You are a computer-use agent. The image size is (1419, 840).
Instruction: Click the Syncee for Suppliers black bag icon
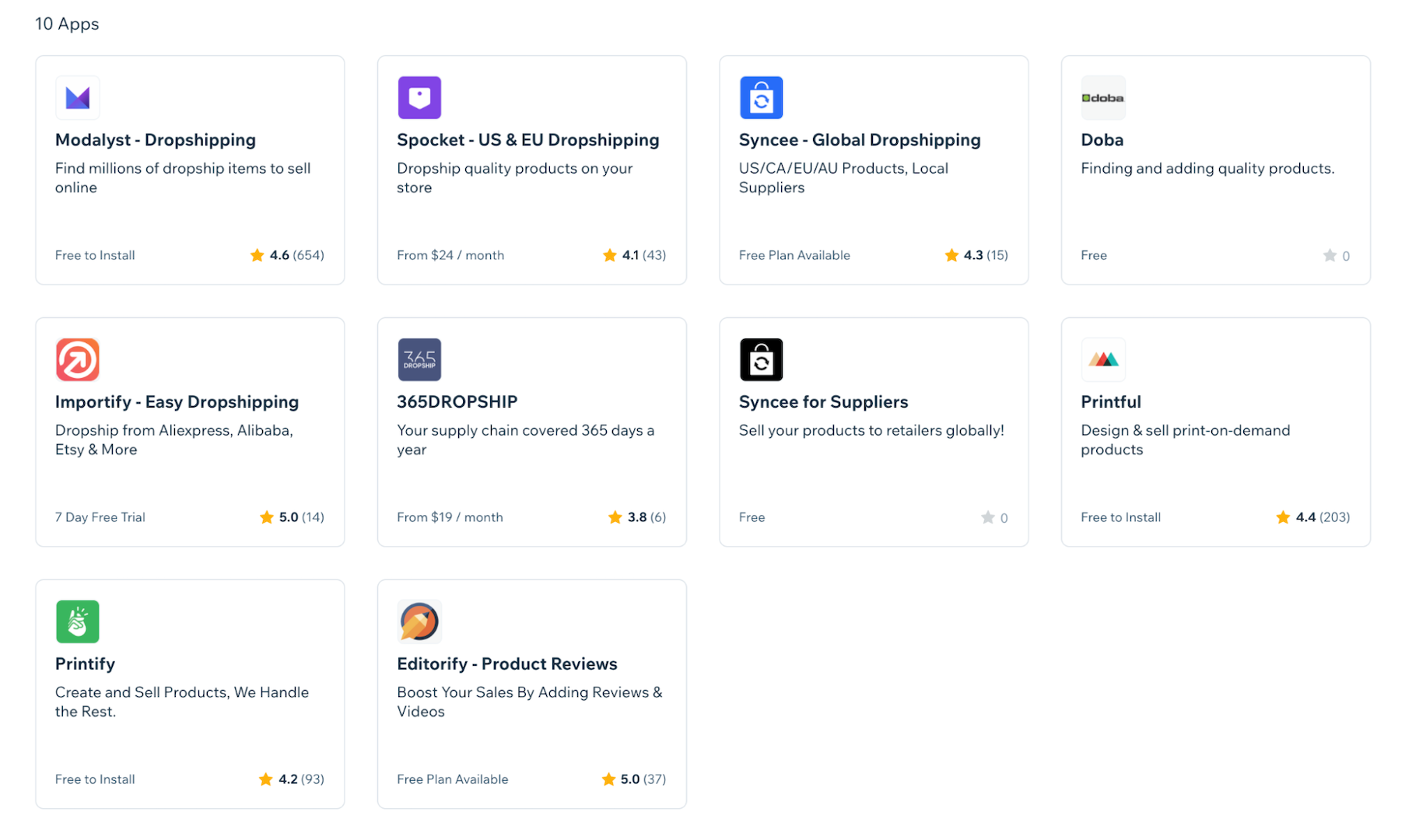(762, 359)
